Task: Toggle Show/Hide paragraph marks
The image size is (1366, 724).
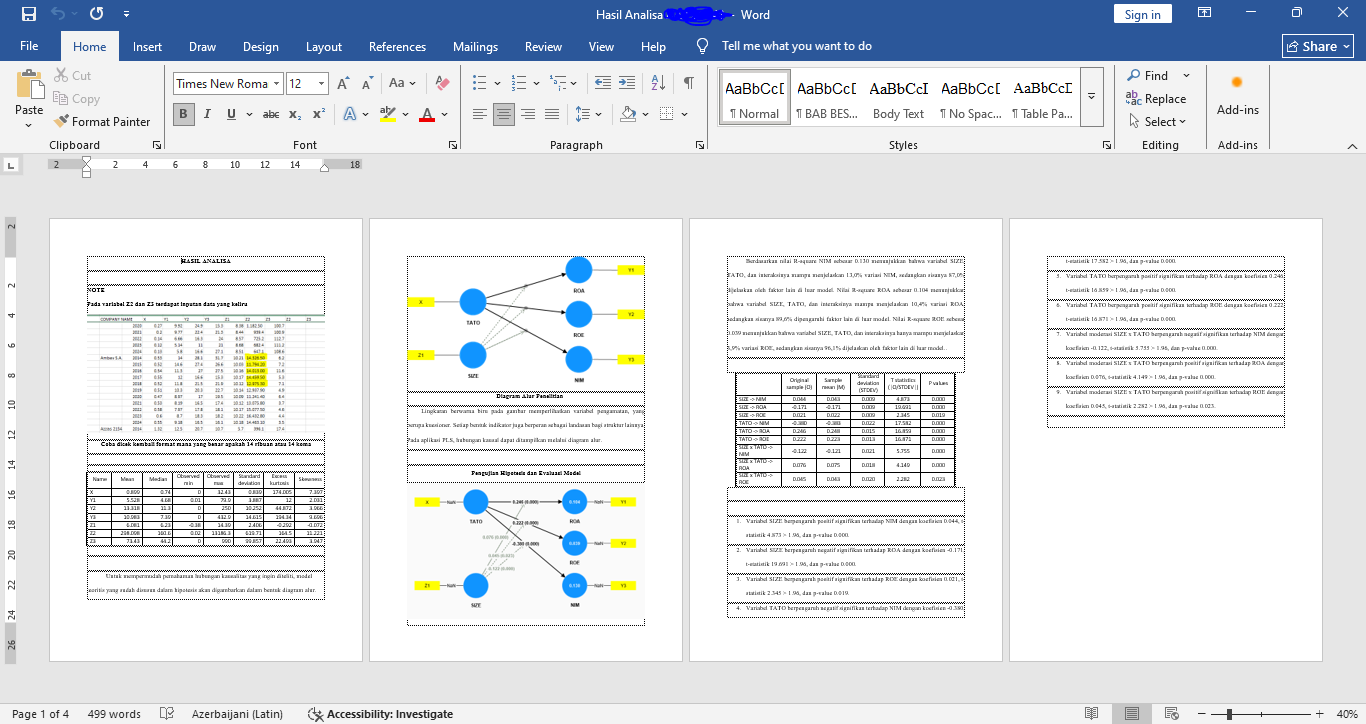Action: [x=688, y=84]
